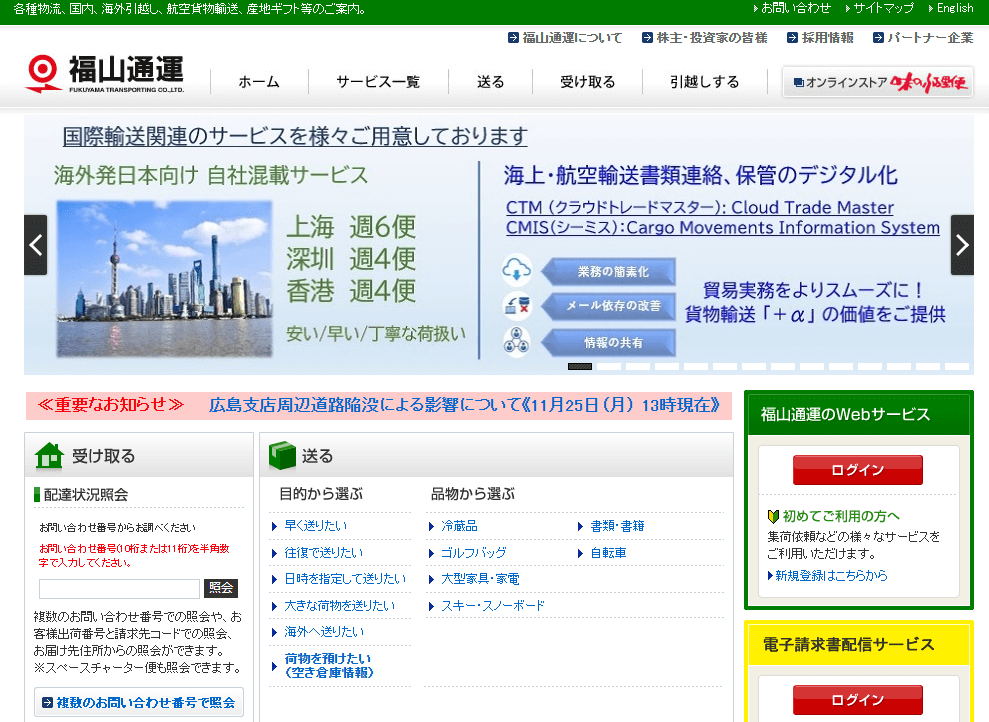Focus the tracking number input field

click(119, 588)
